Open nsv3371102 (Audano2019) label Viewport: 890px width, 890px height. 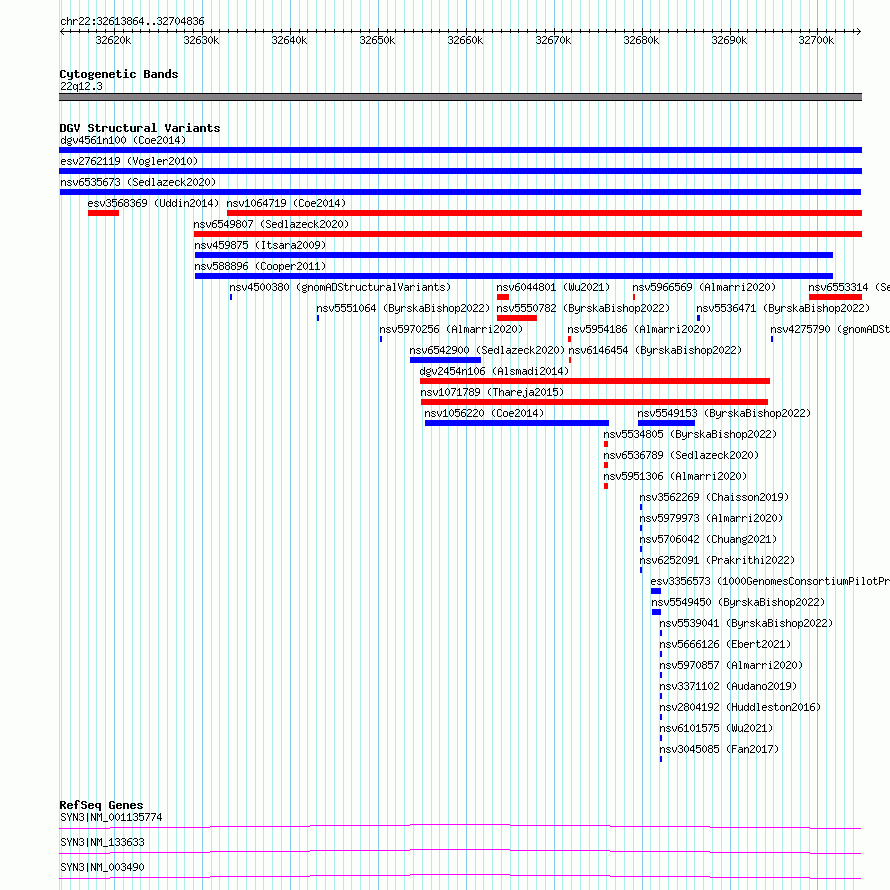pyautogui.click(x=728, y=686)
